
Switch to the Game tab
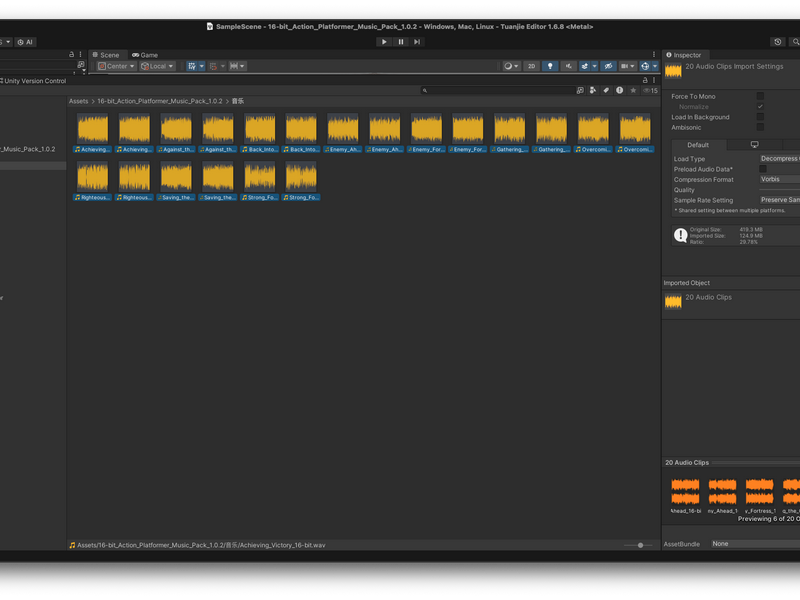click(x=145, y=55)
